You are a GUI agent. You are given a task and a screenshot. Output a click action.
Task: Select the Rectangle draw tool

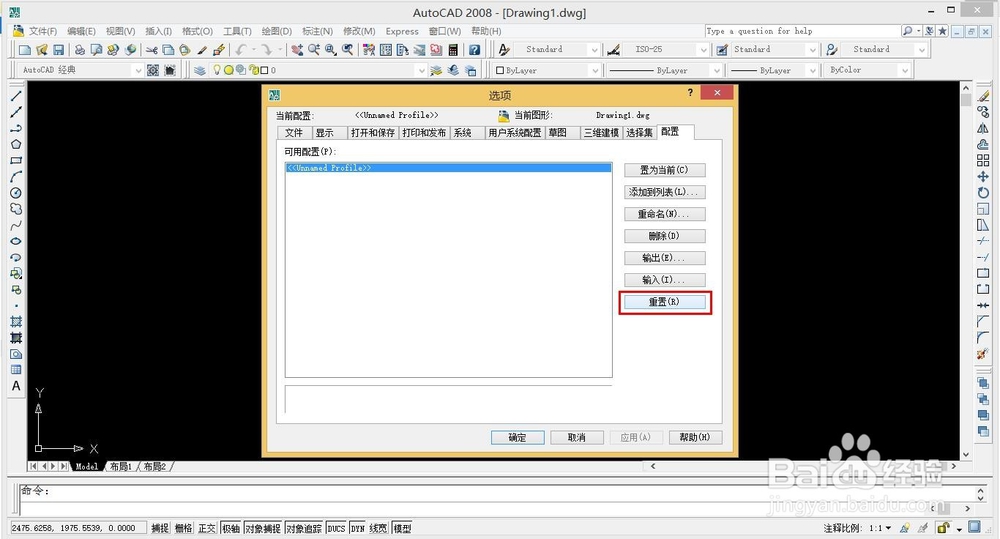[x=16, y=161]
